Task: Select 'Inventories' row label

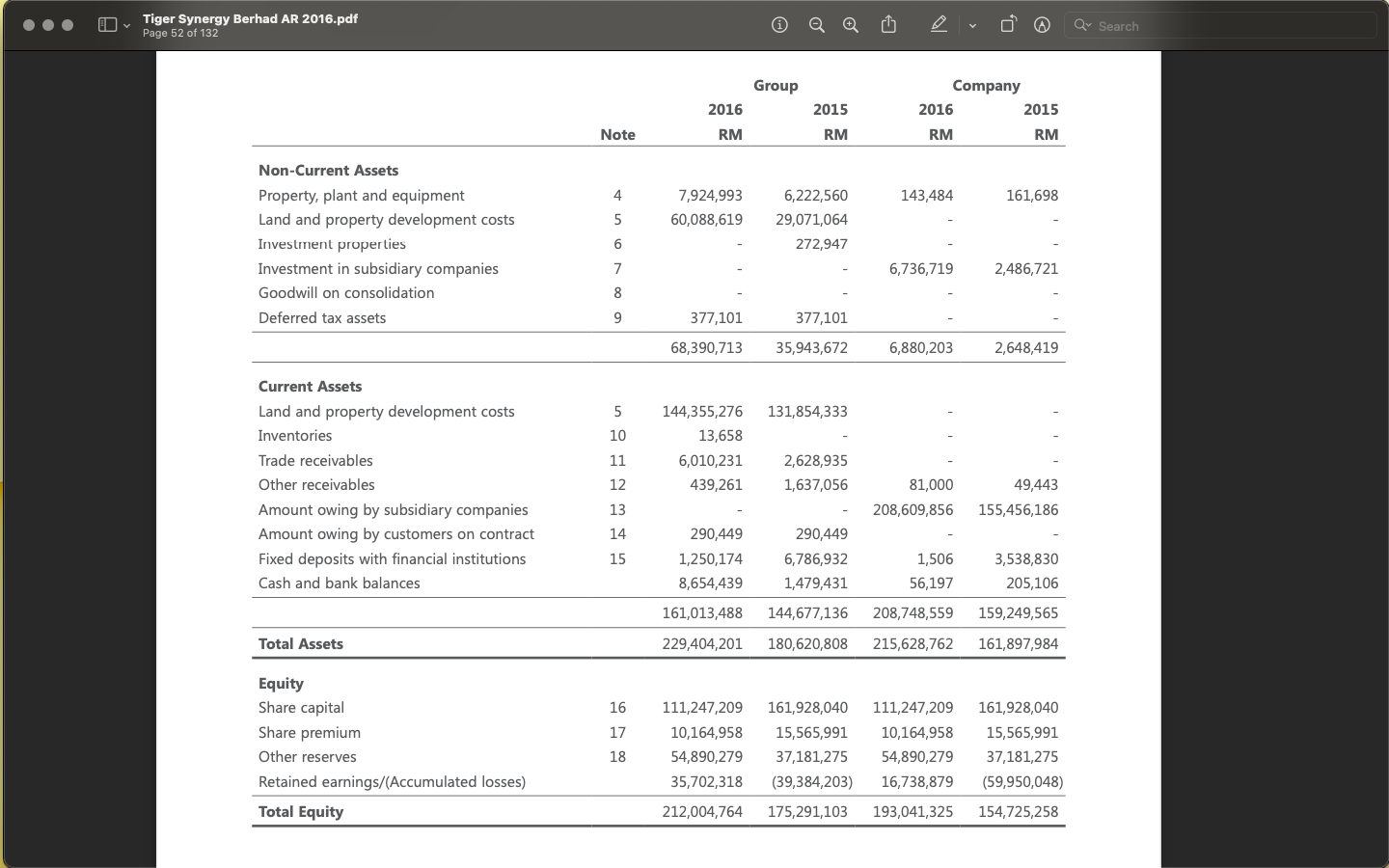Action: click(295, 436)
